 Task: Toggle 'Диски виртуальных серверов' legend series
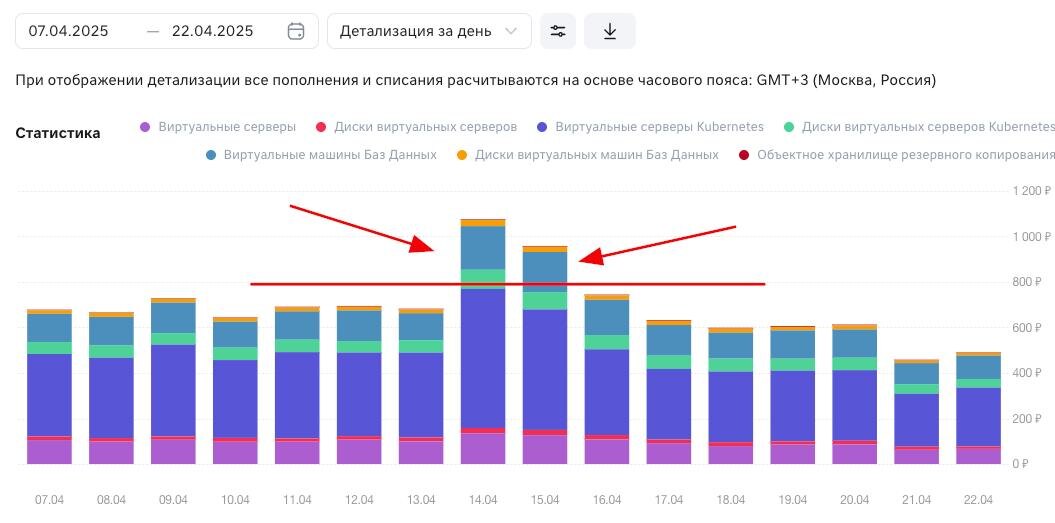click(416, 127)
